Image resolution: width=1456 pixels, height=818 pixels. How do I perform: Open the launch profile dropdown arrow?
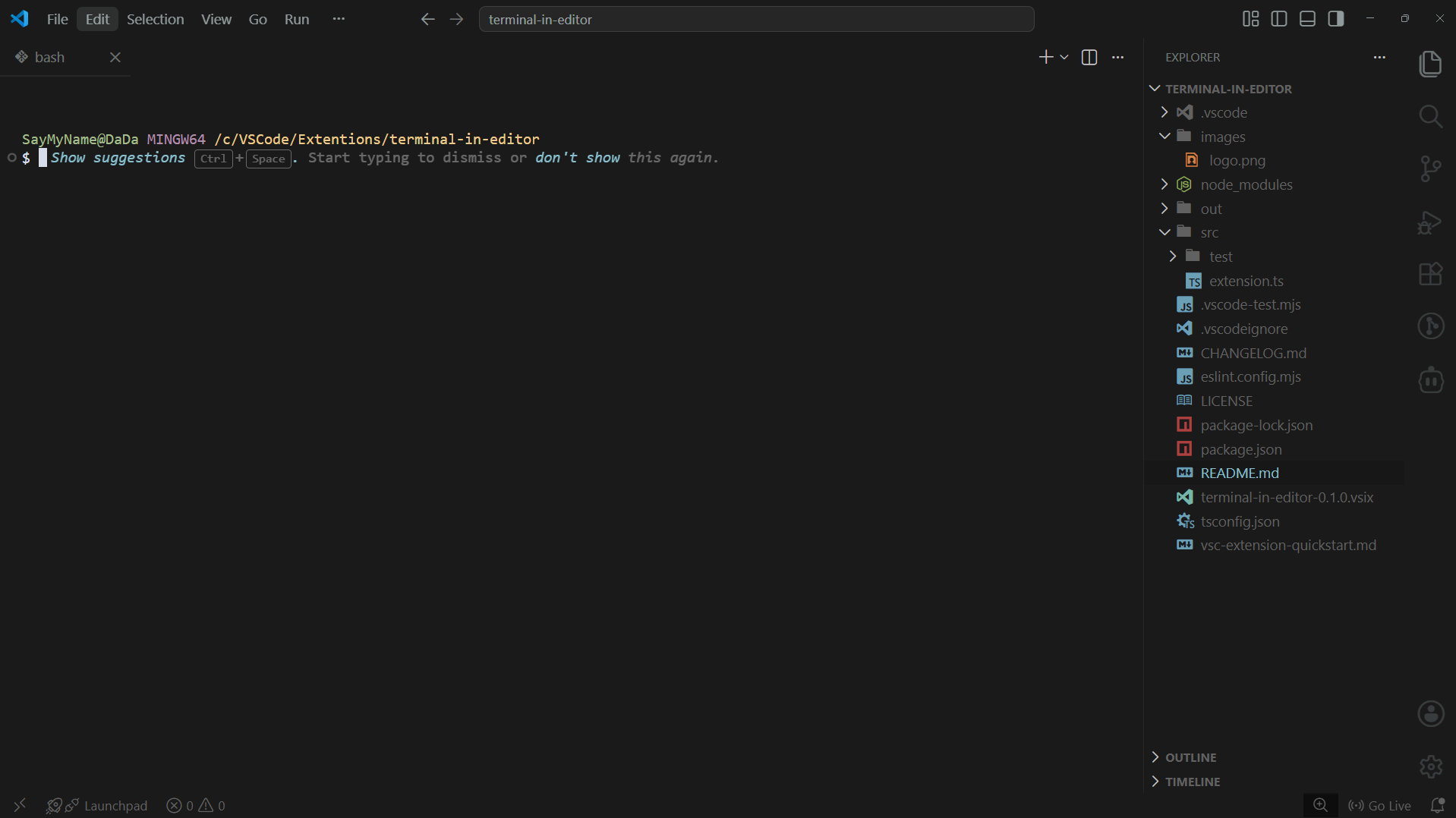1064,57
